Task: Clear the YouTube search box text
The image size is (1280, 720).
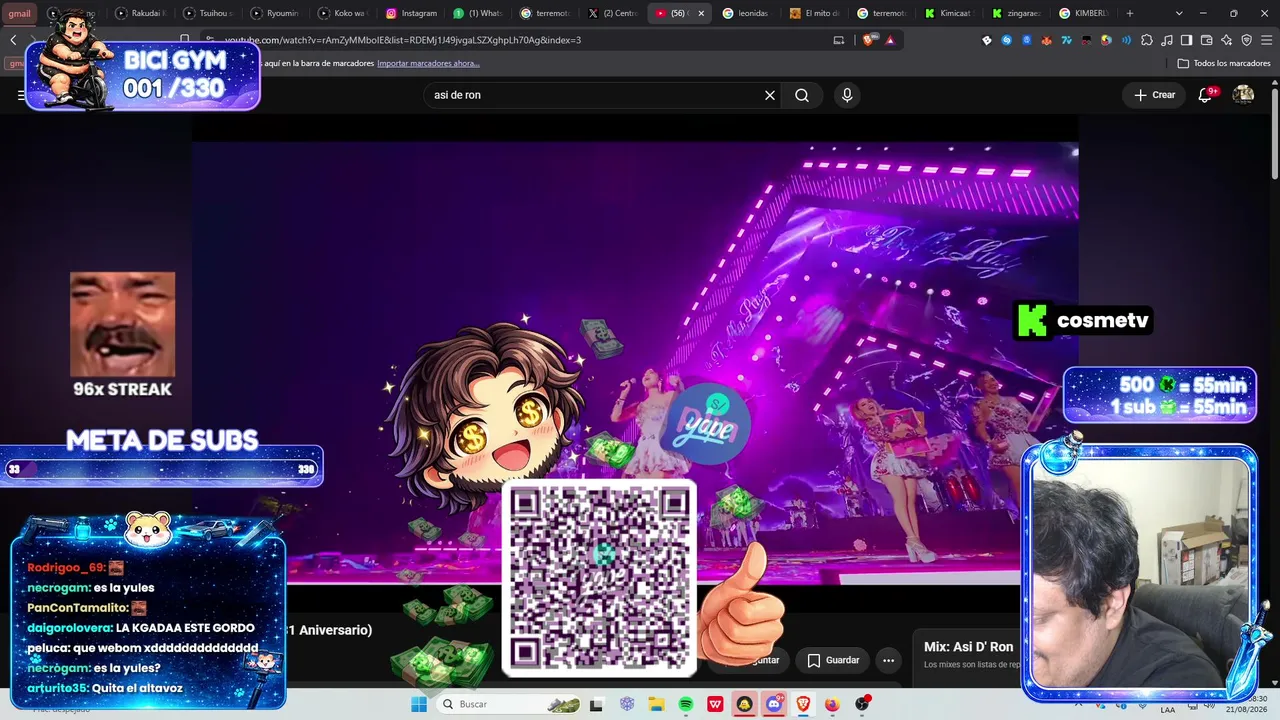Action: pos(770,95)
